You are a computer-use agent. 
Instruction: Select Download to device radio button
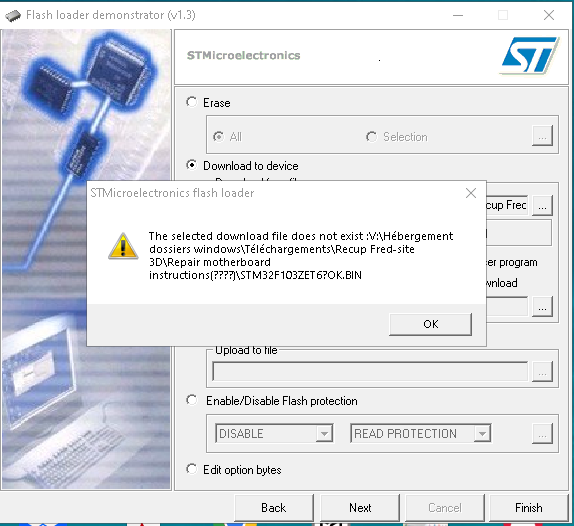tap(191, 165)
